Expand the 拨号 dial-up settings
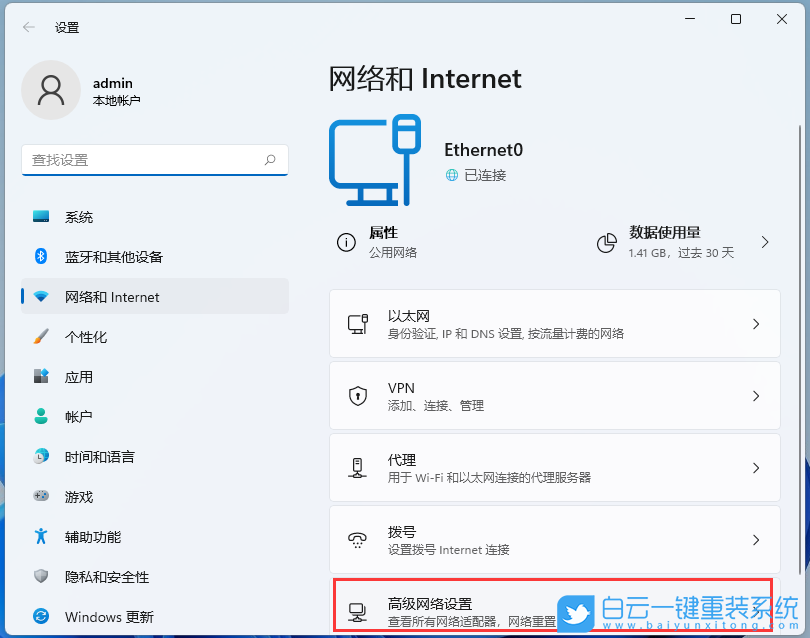Image resolution: width=810 pixels, height=638 pixels. [x=555, y=539]
